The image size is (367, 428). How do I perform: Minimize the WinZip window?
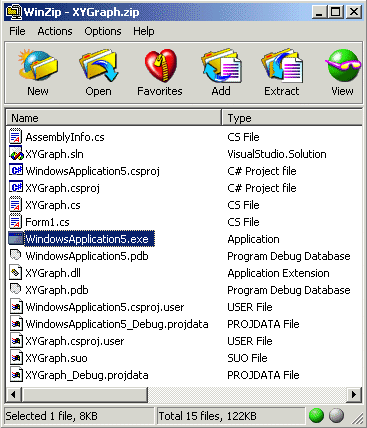point(320,12)
